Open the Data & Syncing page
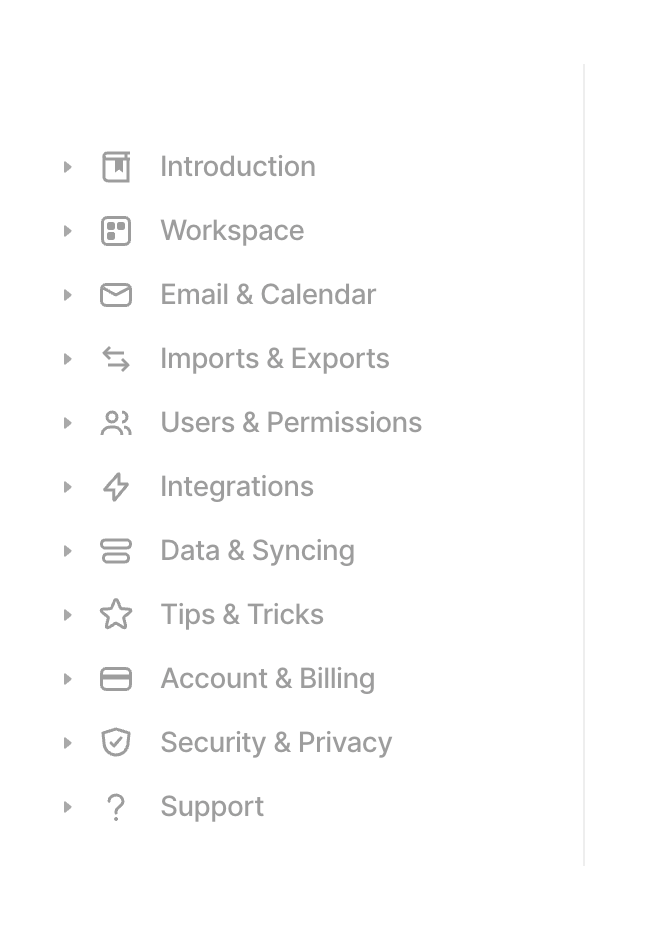Screen dimensions: 649x930 click(257, 550)
